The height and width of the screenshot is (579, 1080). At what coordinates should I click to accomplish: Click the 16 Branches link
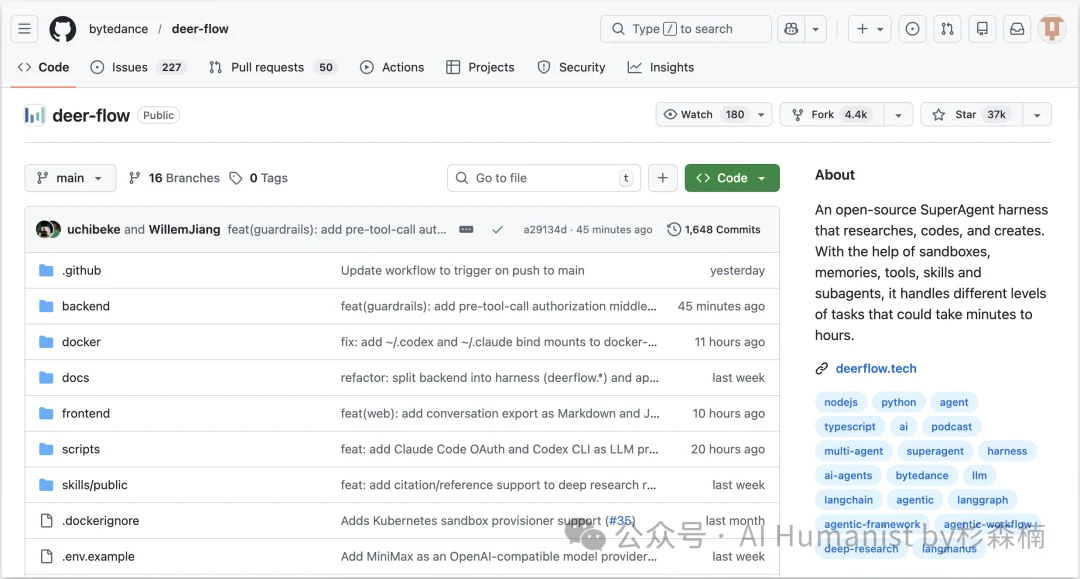[x=174, y=177]
